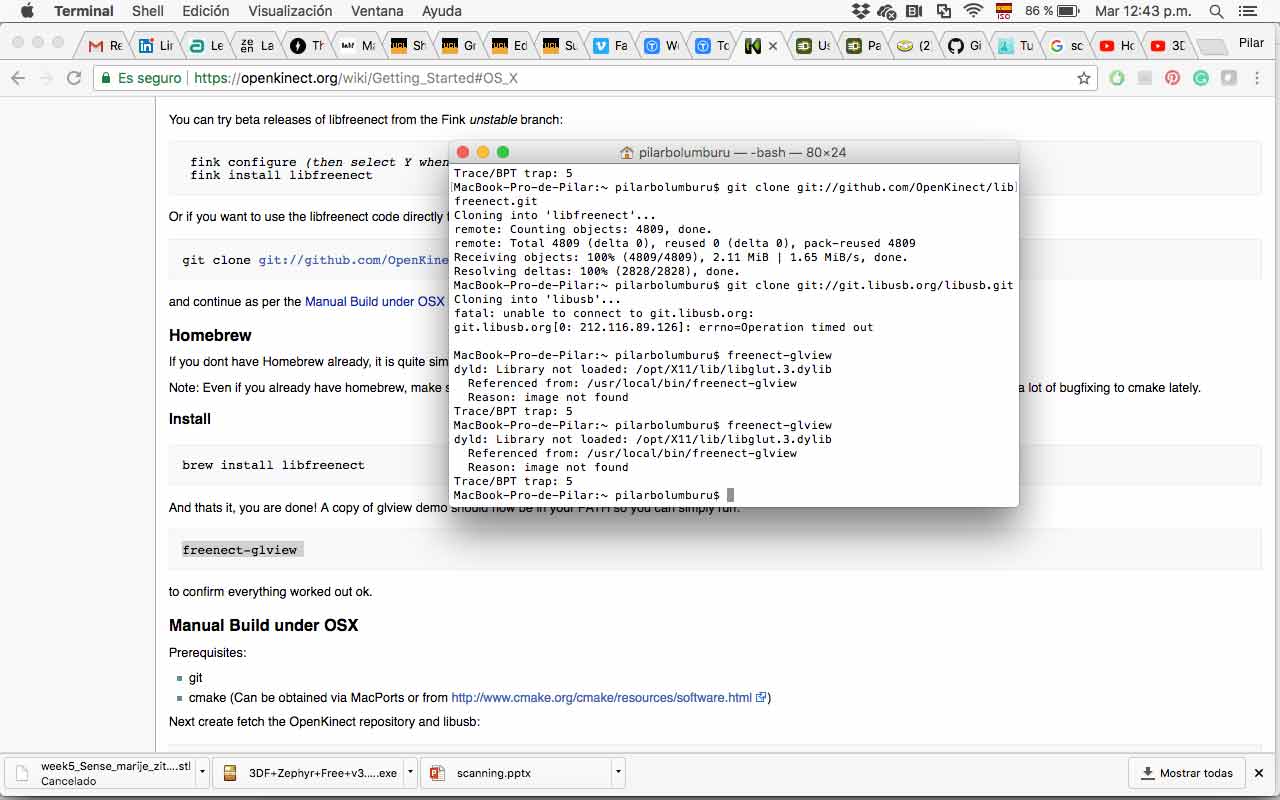
Task: Switch to the LinkedIn tab
Action: 156,46
